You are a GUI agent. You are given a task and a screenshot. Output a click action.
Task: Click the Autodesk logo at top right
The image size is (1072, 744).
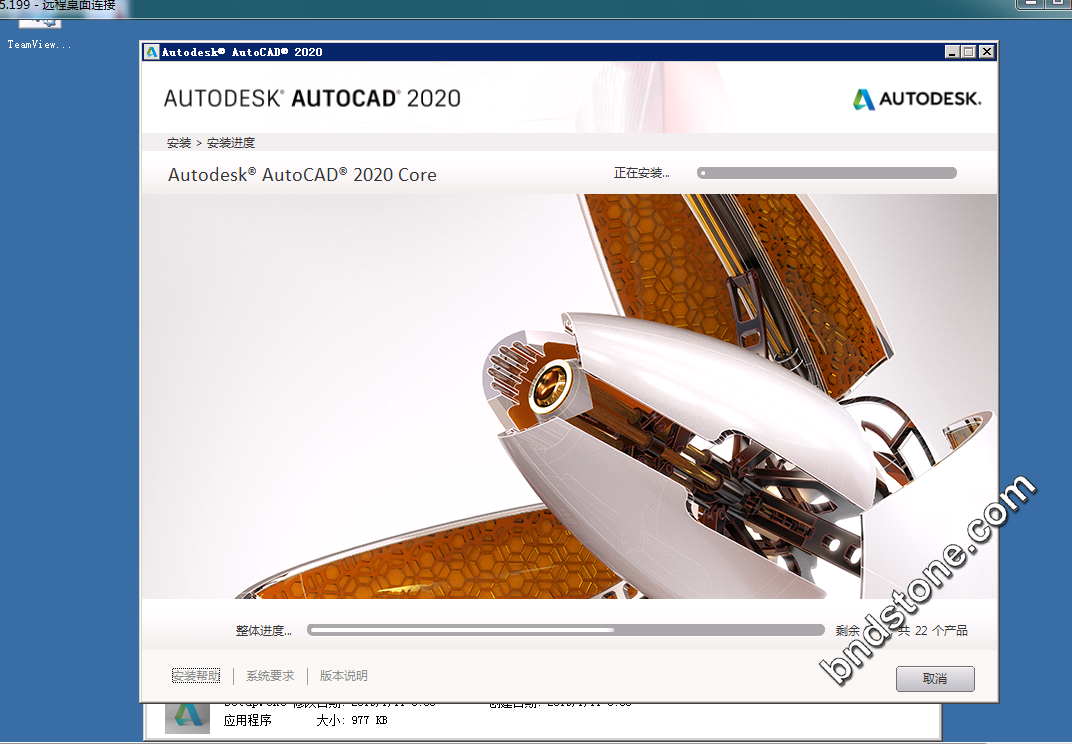point(916,99)
